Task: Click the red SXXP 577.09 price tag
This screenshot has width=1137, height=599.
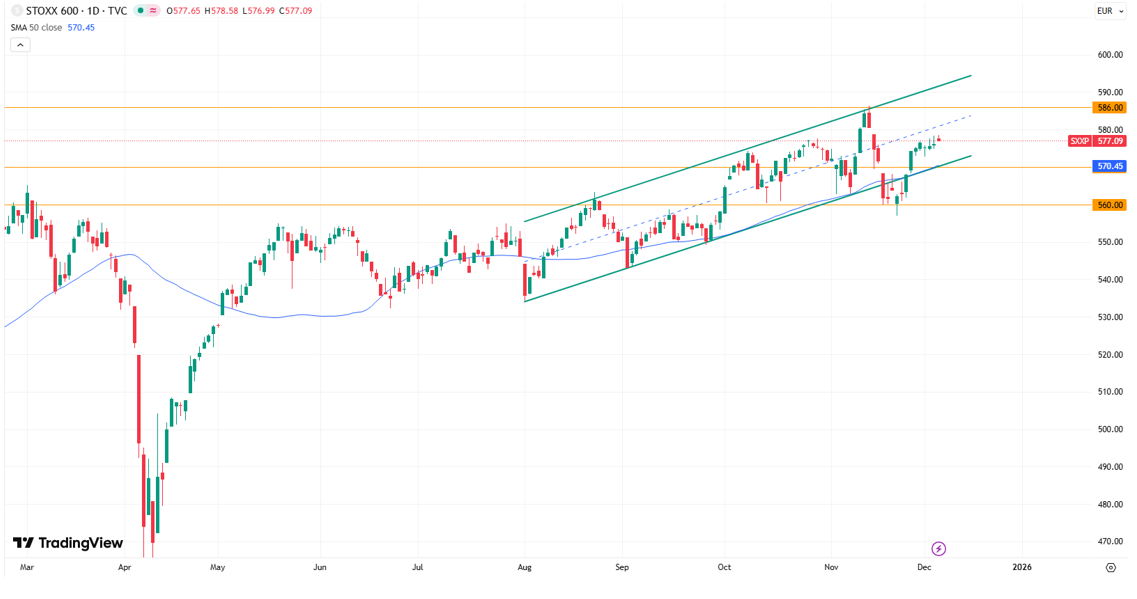Action: tap(1097, 141)
